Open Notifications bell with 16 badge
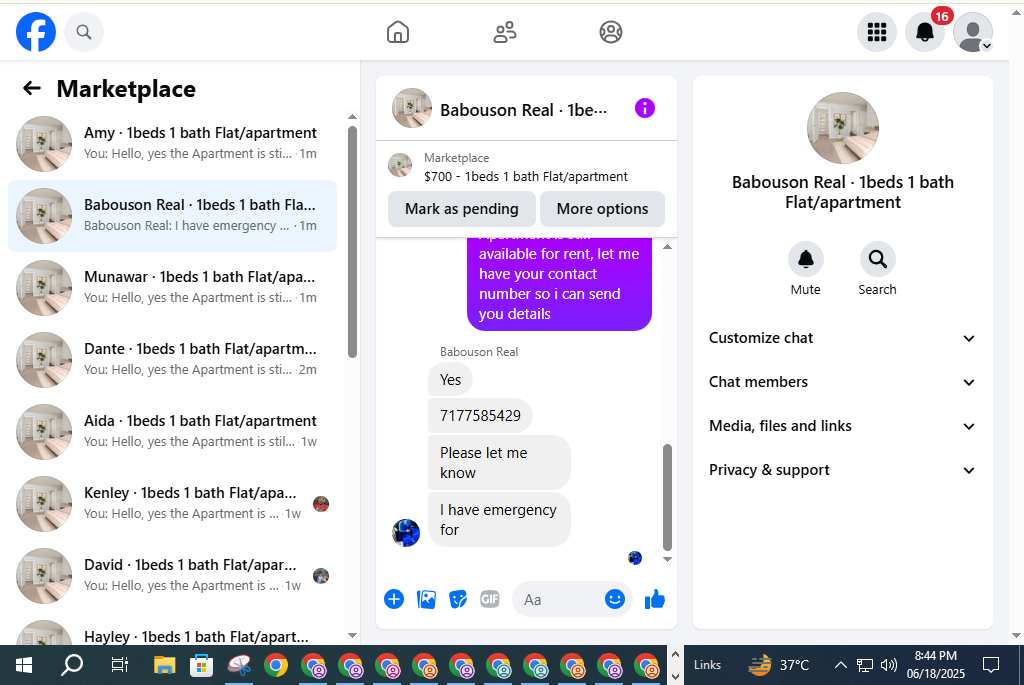Screen dimensions: 1024x685 [x=925, y=32]
